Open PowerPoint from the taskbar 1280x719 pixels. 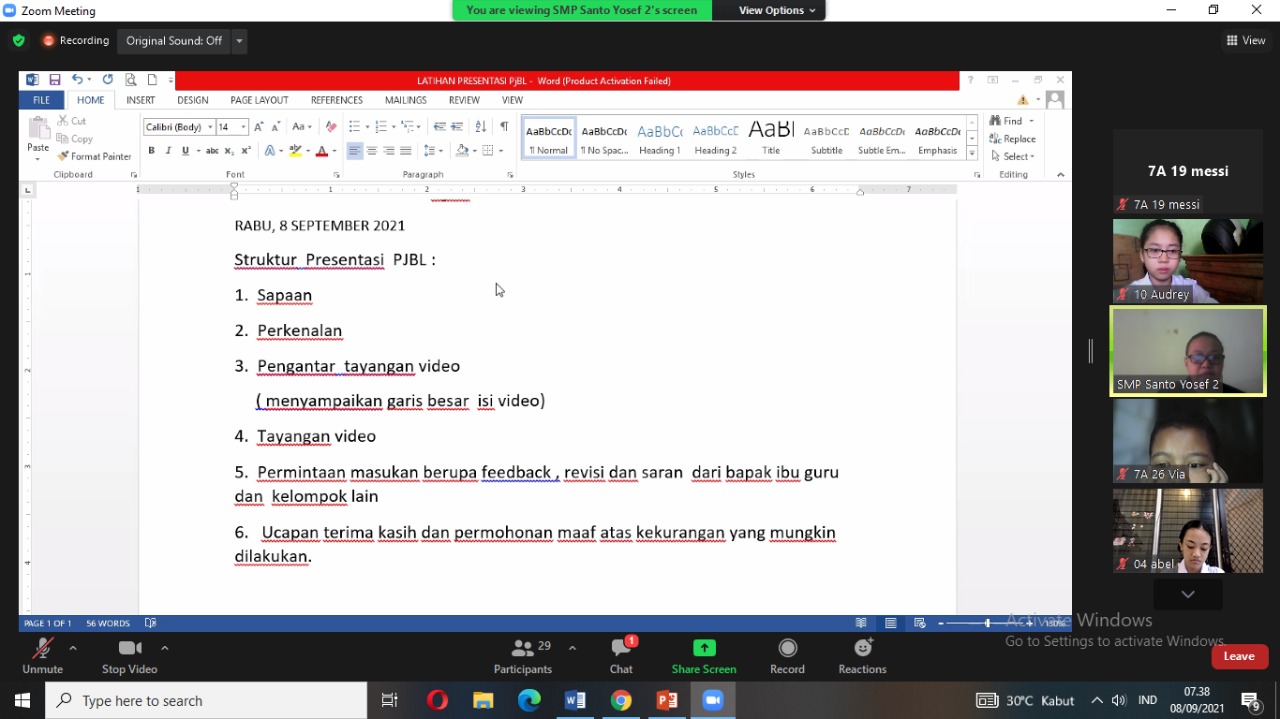click(x=667, y=701)
